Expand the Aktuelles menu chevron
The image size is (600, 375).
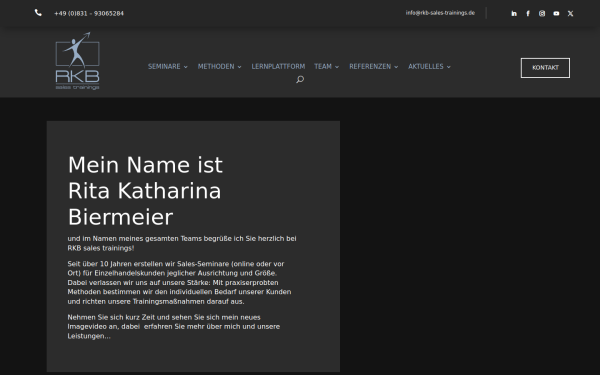pos(448,67)
